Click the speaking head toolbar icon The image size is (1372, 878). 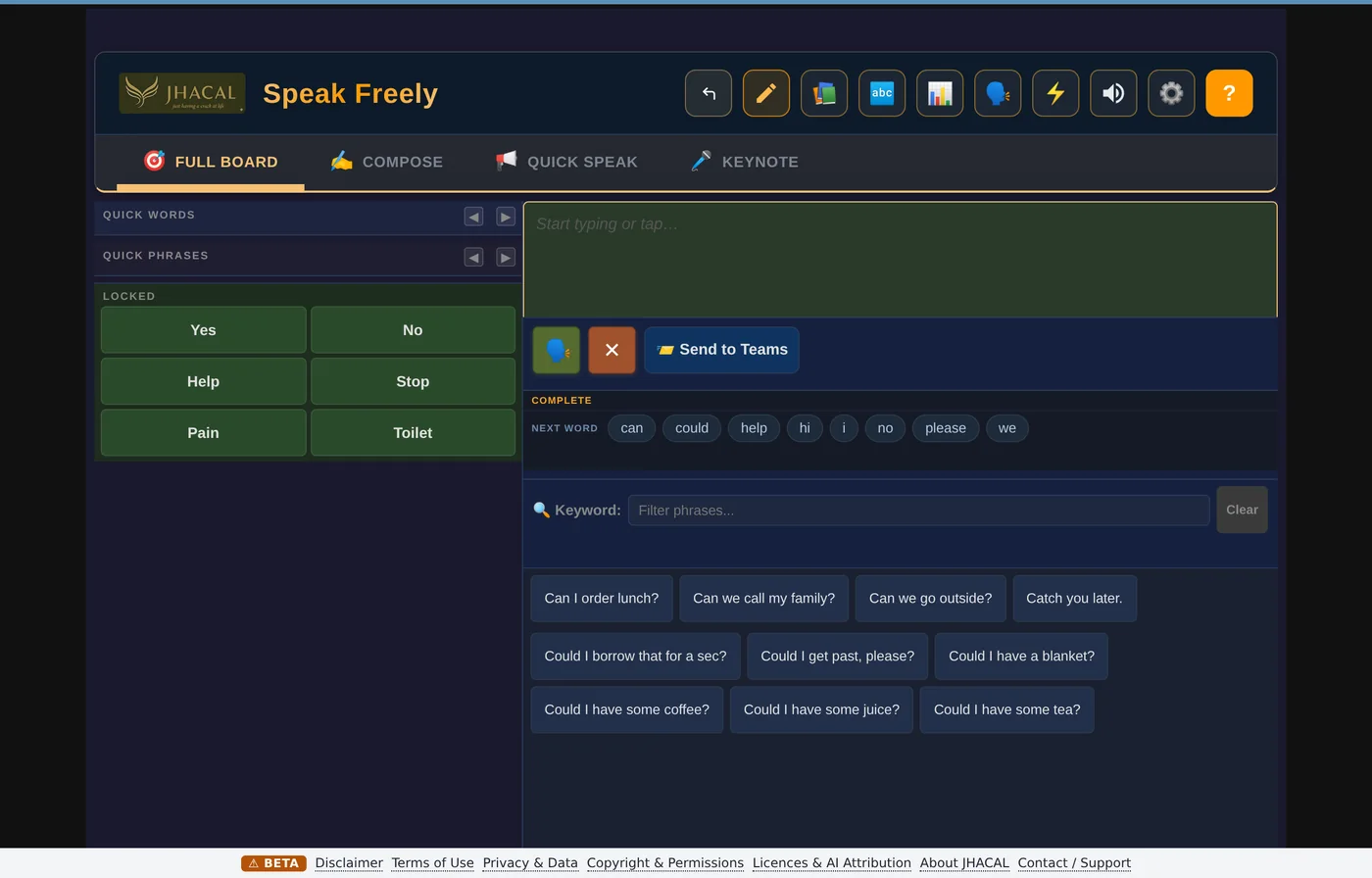(998, 93)
